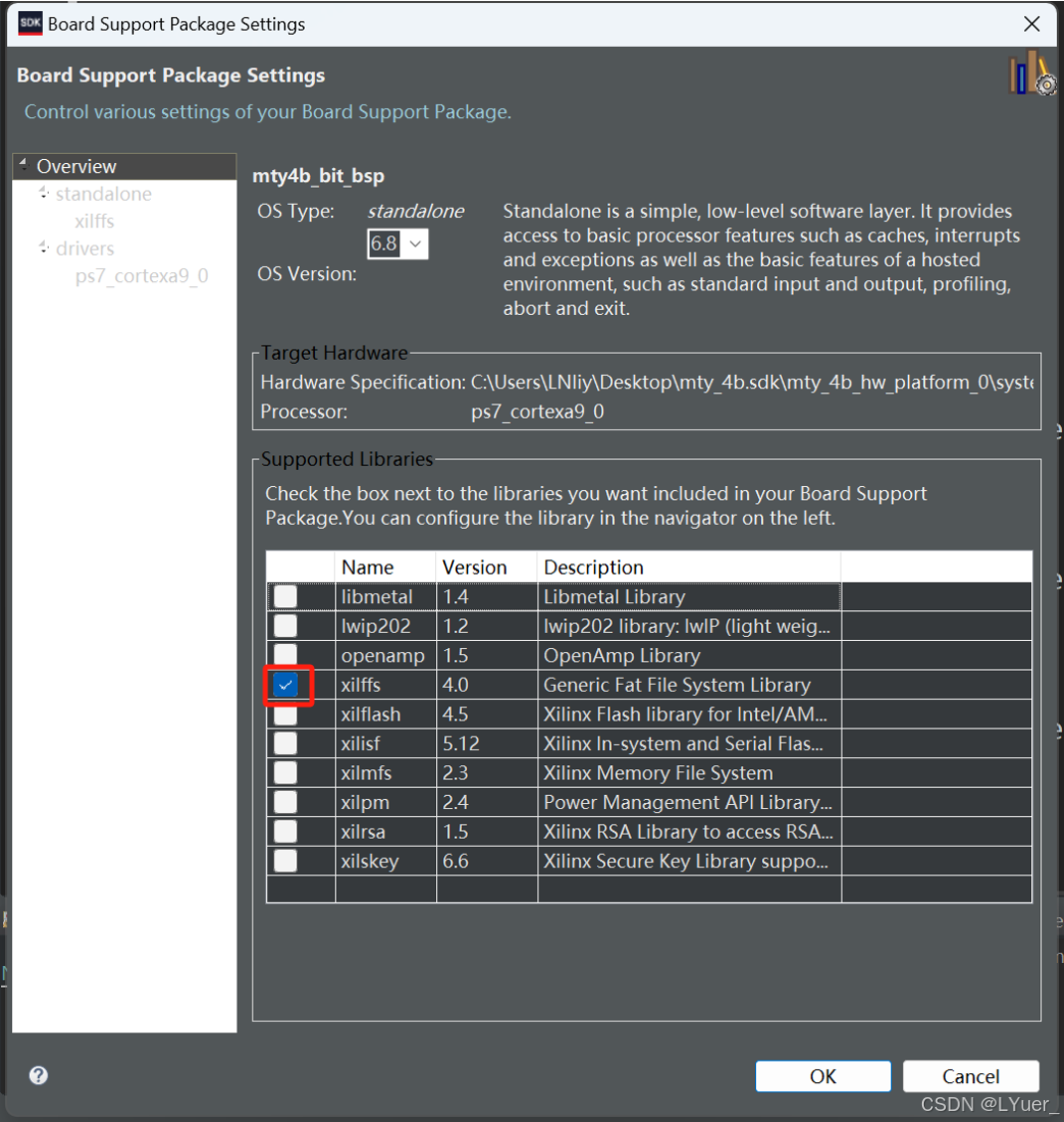Click the Hardware Specification path text
Image resolution: width=1064 pixels, height=1122 pixels.
click(x=752, y=382)
